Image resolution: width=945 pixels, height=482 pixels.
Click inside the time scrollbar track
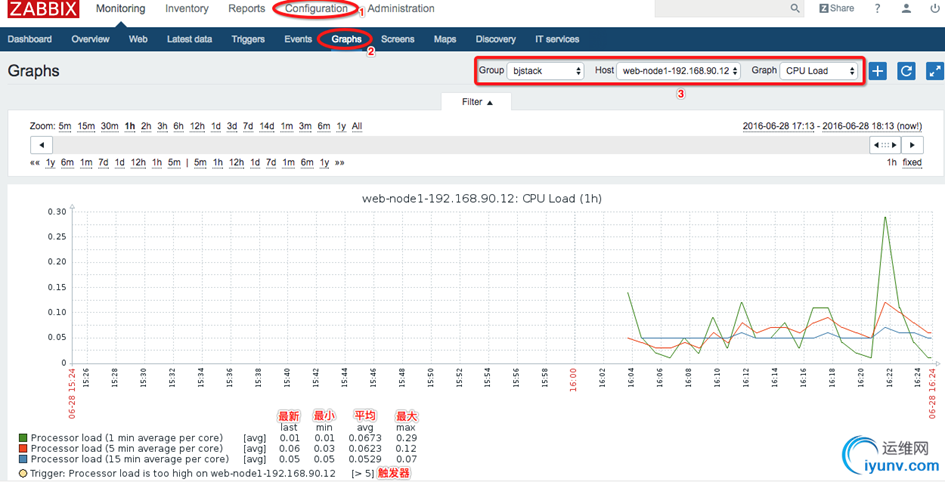461,145
